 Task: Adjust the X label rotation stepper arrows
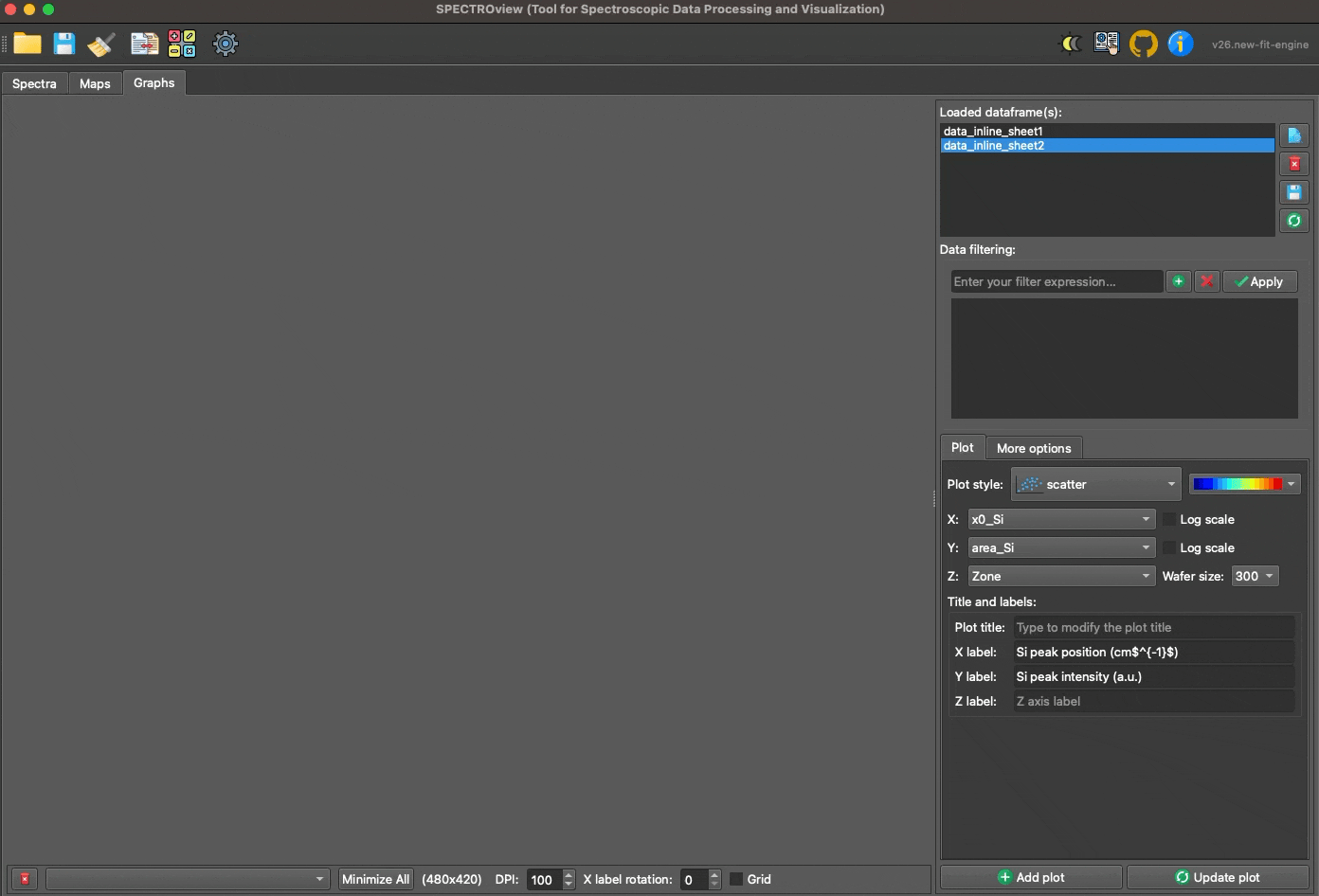(x=714, y=879)
